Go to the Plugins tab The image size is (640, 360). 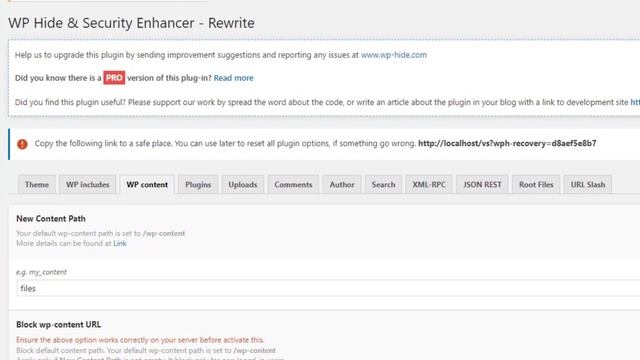point(198,184)
